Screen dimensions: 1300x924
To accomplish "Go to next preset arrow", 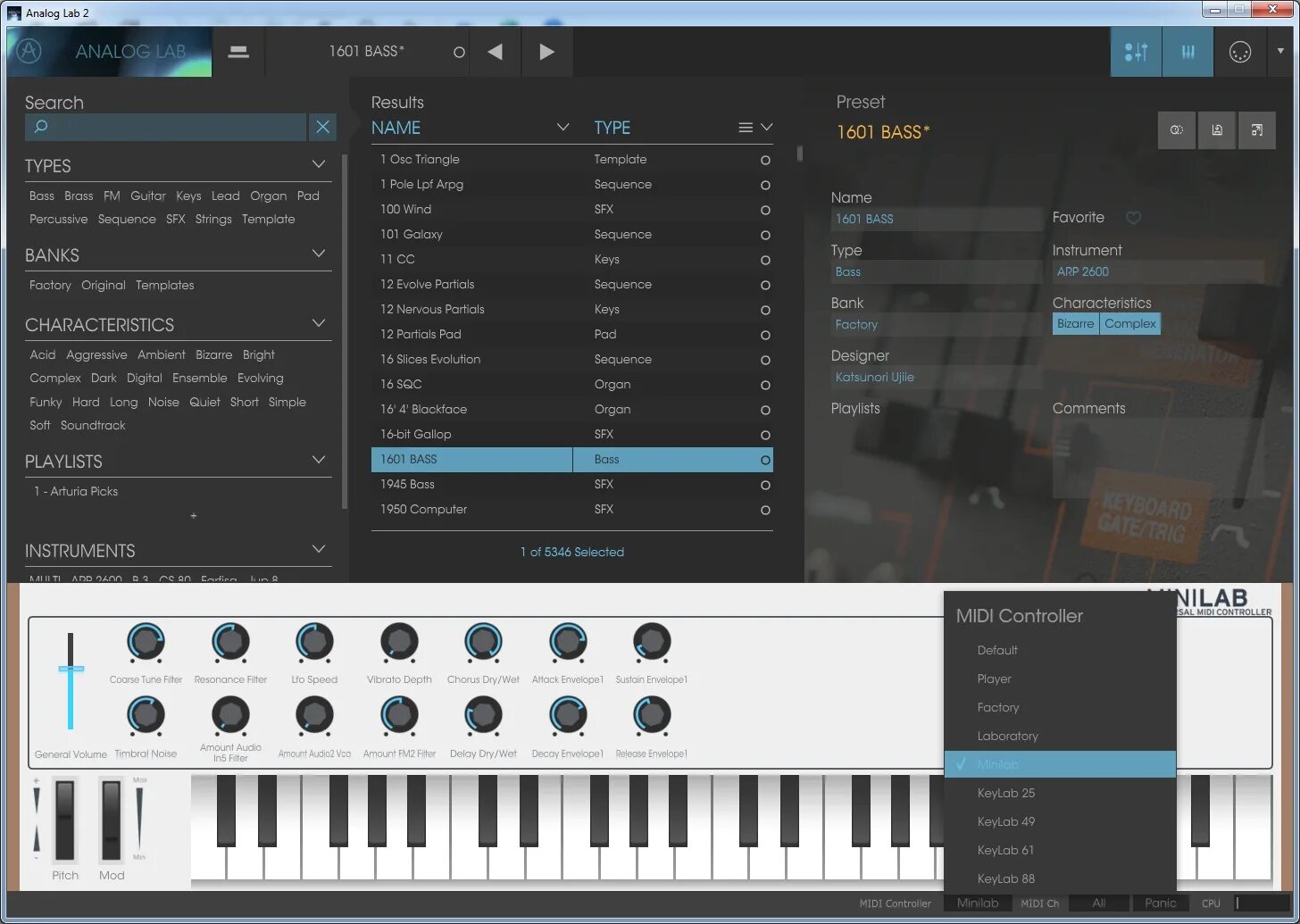I will (x=546, y=52).
